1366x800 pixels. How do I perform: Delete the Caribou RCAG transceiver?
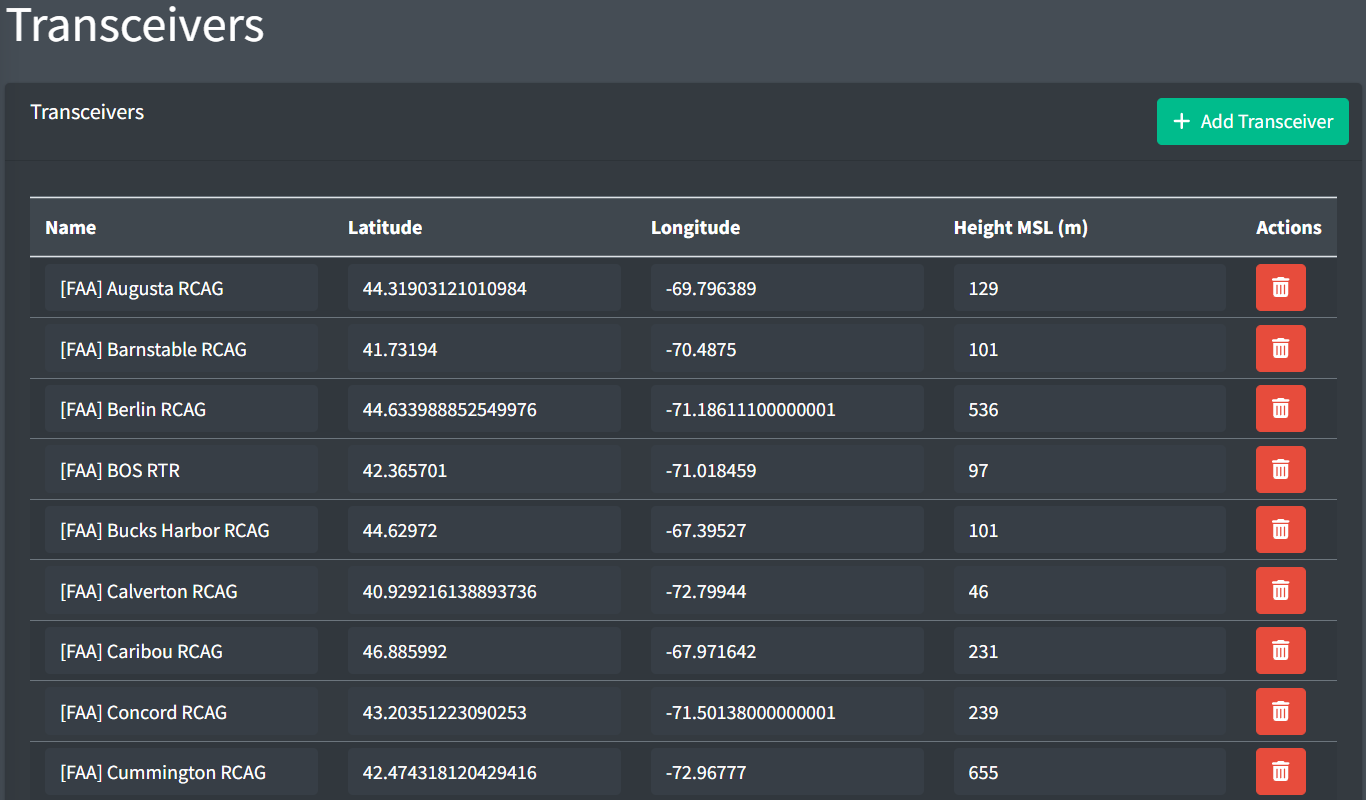pos(1280,651)
